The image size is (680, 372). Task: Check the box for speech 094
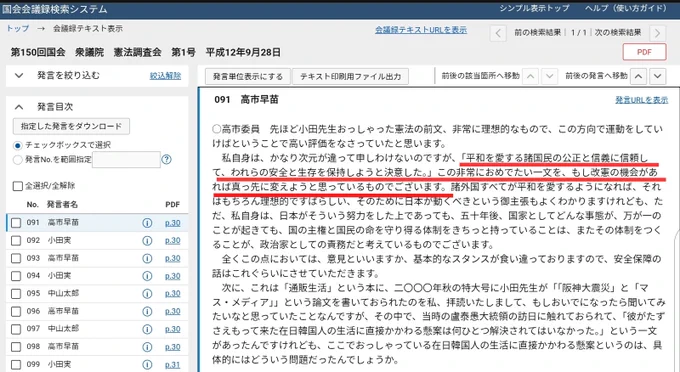(x=16, y=276)
